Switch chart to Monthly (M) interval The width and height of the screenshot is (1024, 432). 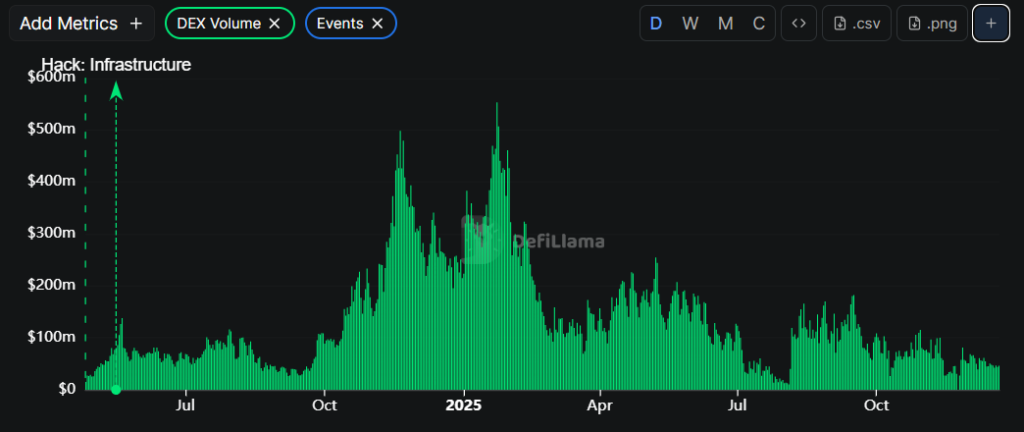tap(725, 23)
